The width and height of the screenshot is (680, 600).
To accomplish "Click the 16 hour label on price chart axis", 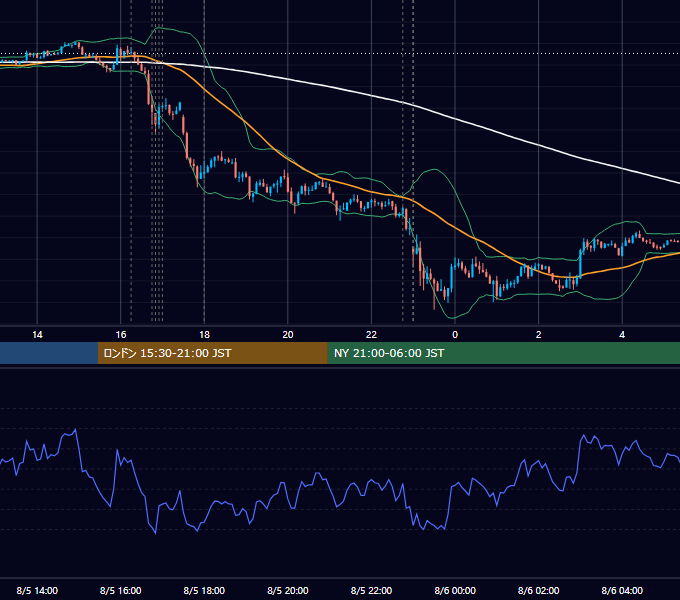I will (121, 335).
